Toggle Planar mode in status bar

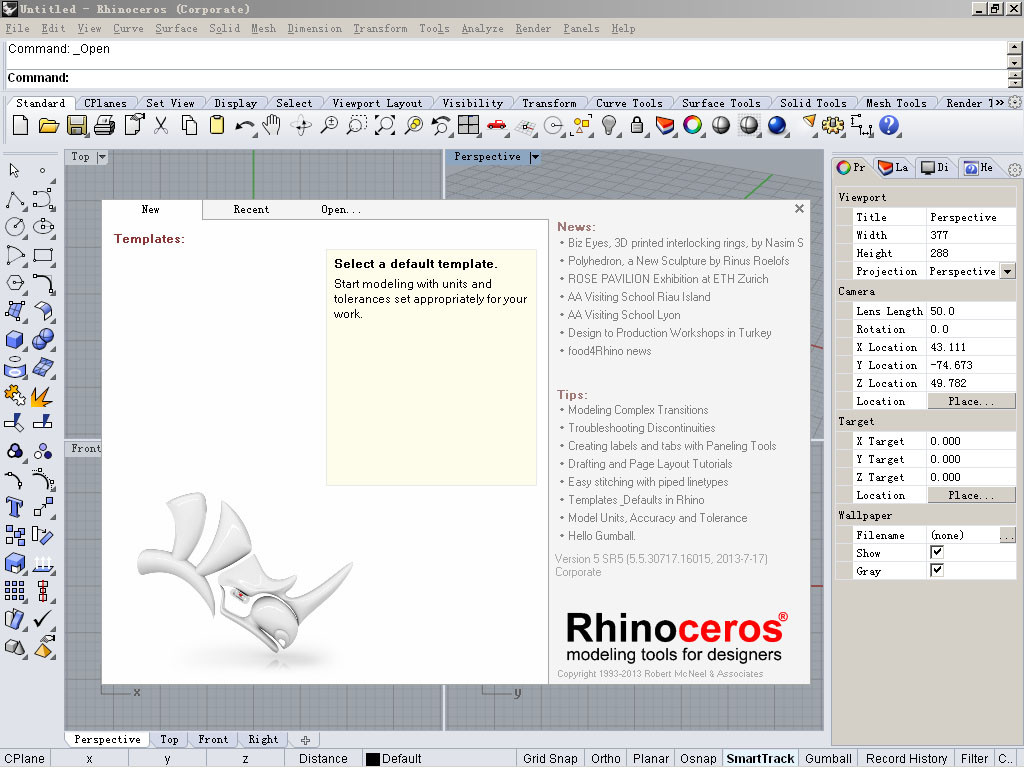click(650, 758)
